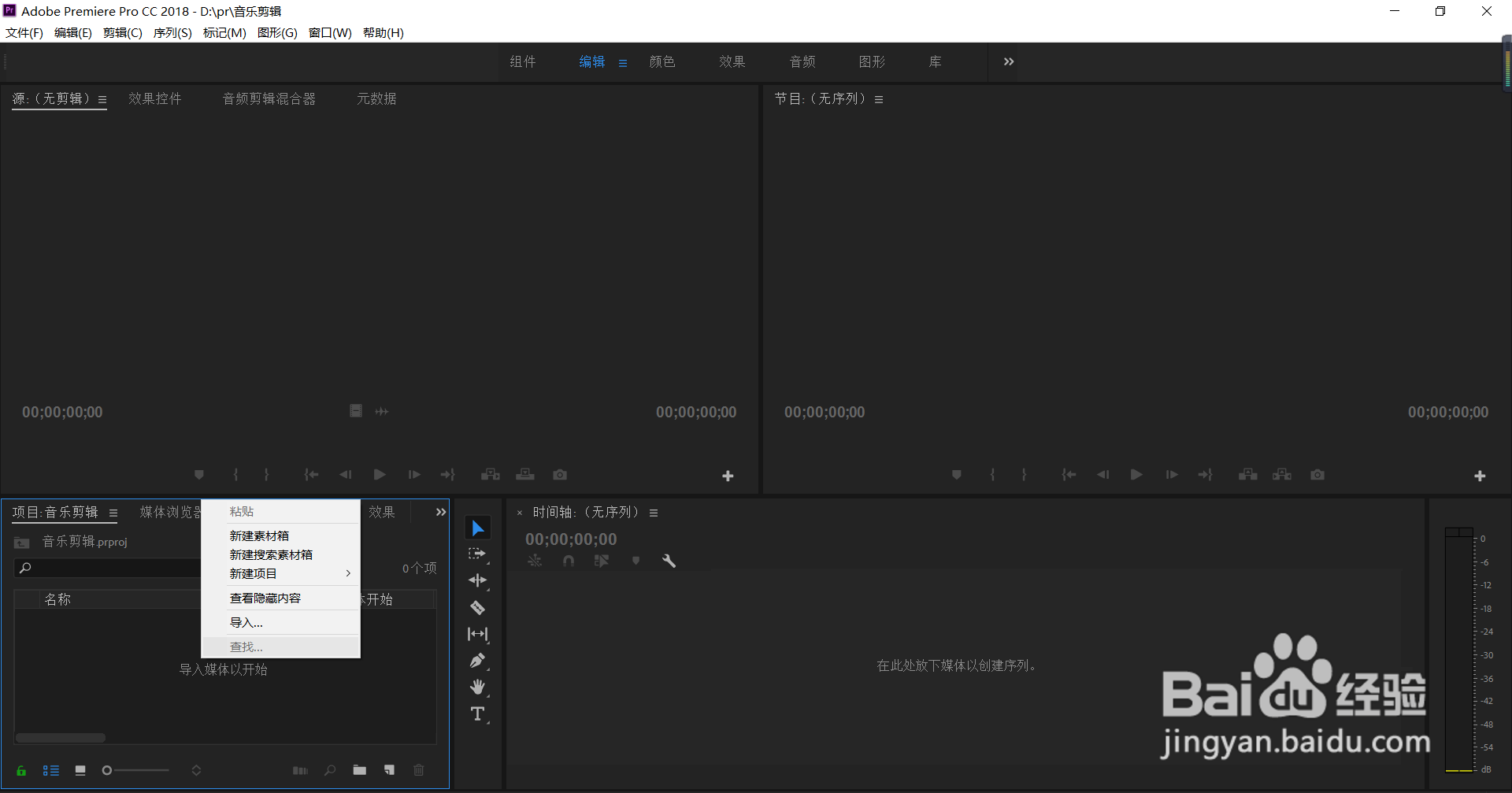Screen dimensions: 1512x793
Task: Adjust project thumbnail zoom slider
Action: (x=135, y=770)
